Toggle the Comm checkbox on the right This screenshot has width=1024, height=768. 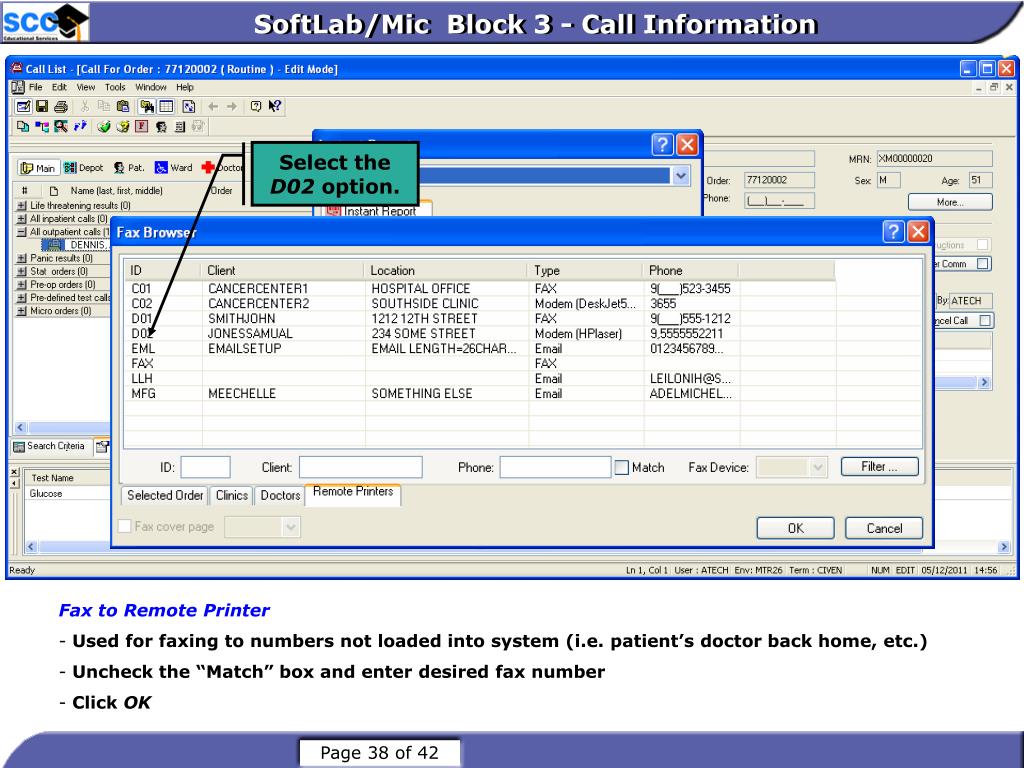coord(983,264)
